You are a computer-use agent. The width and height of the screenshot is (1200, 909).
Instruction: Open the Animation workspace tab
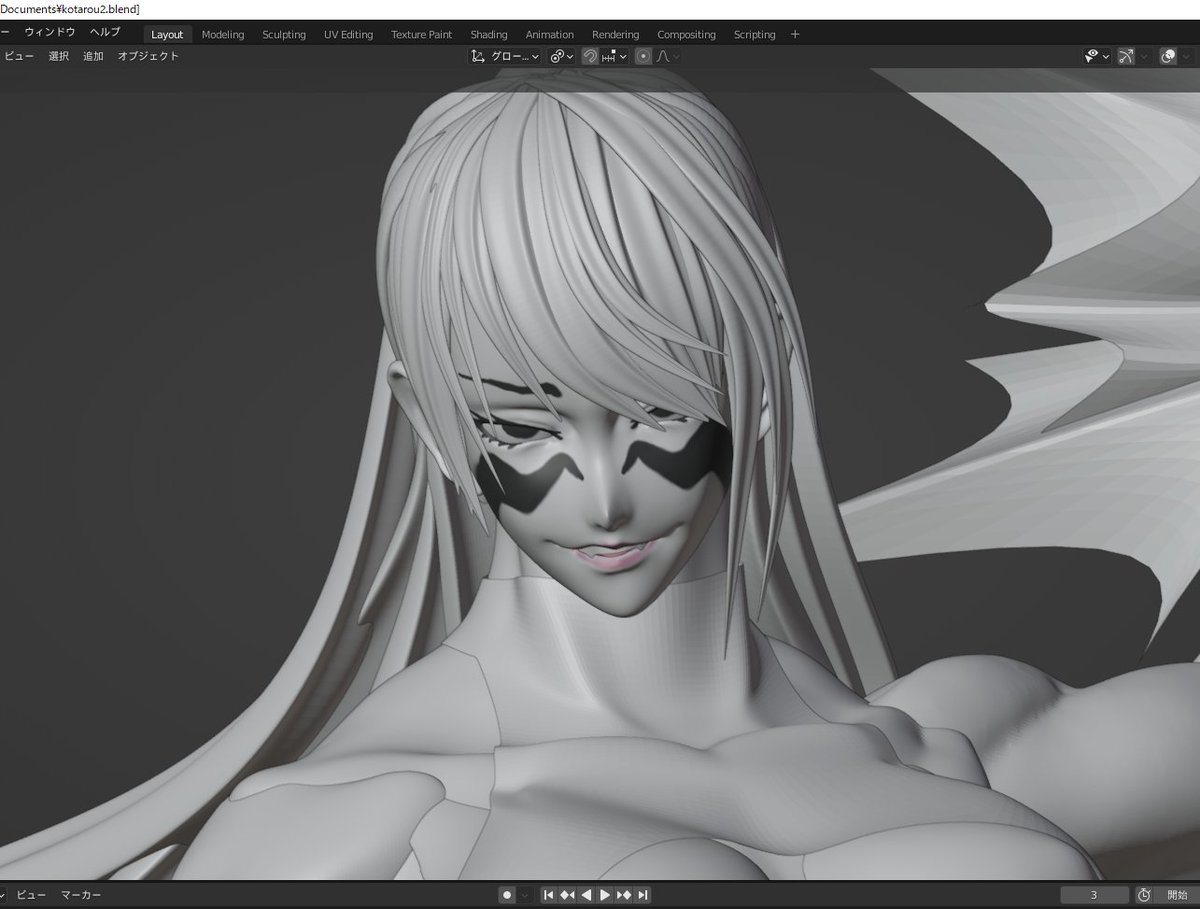(x=550, y=34)
